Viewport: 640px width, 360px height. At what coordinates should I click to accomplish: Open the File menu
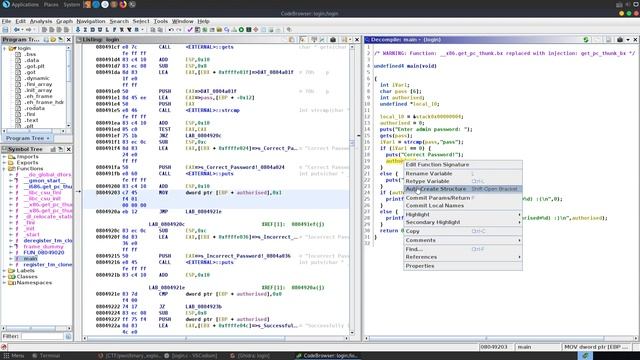(6, 21)
